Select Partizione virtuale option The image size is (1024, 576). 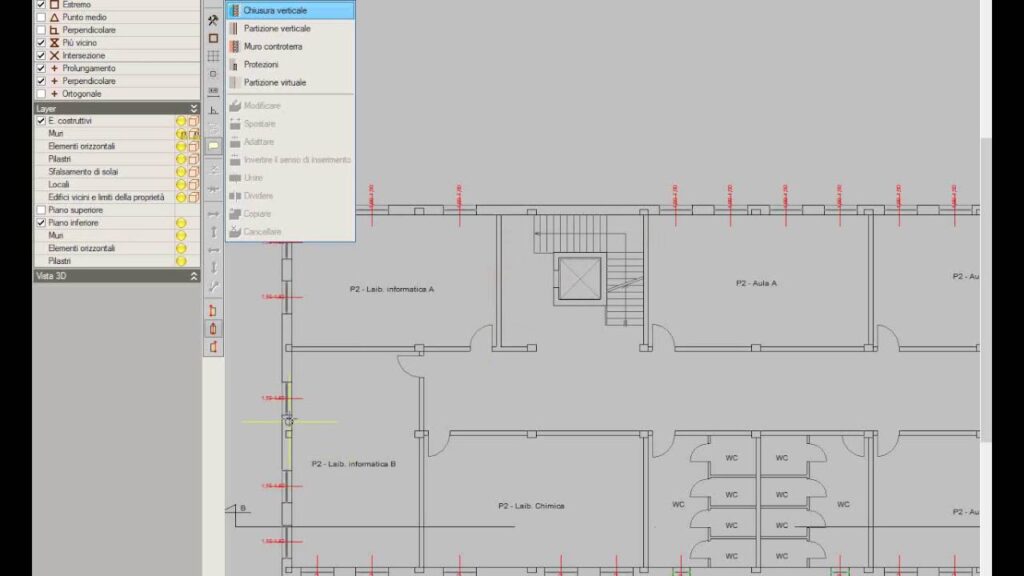[275, 83]
